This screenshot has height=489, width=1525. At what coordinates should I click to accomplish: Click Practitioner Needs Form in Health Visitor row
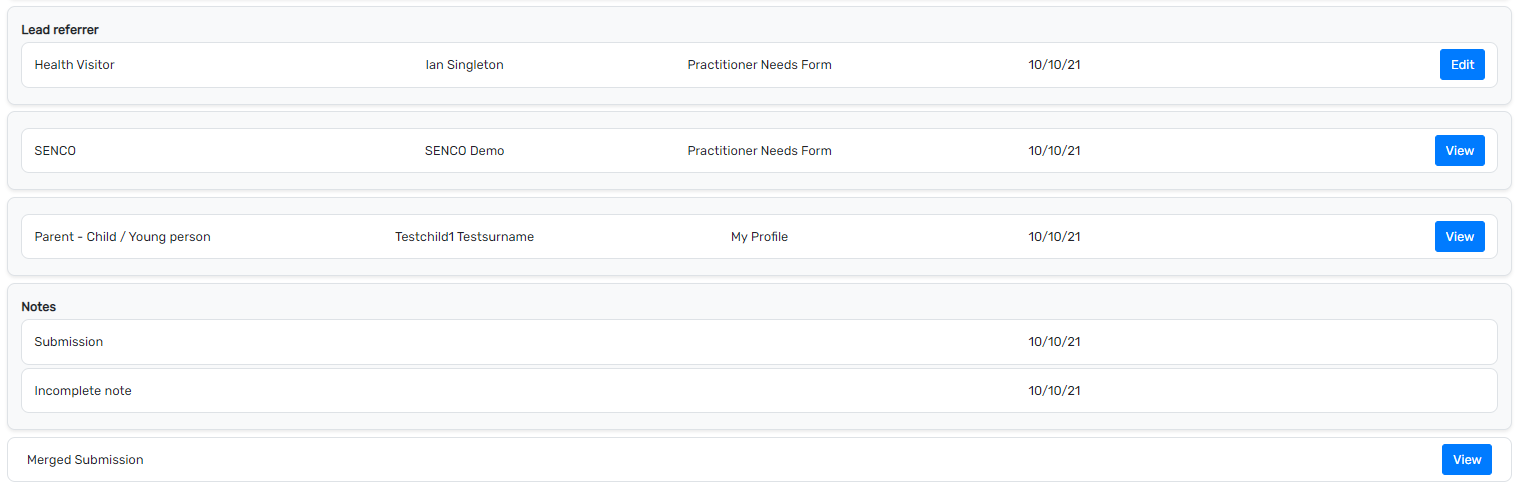click(759, 65)
